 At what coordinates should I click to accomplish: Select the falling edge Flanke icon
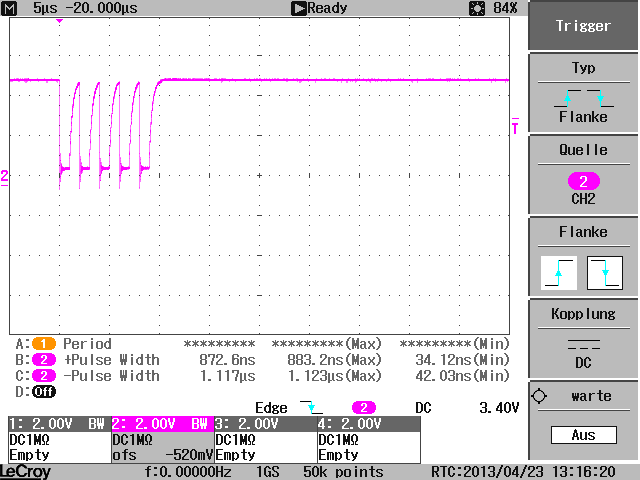point(605,273)
